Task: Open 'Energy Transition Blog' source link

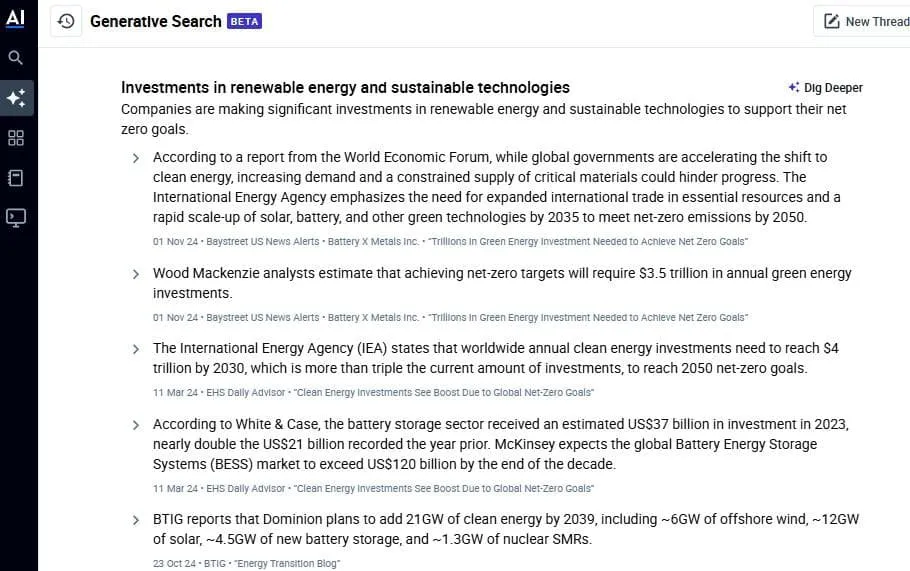Action: pos(287,563)
